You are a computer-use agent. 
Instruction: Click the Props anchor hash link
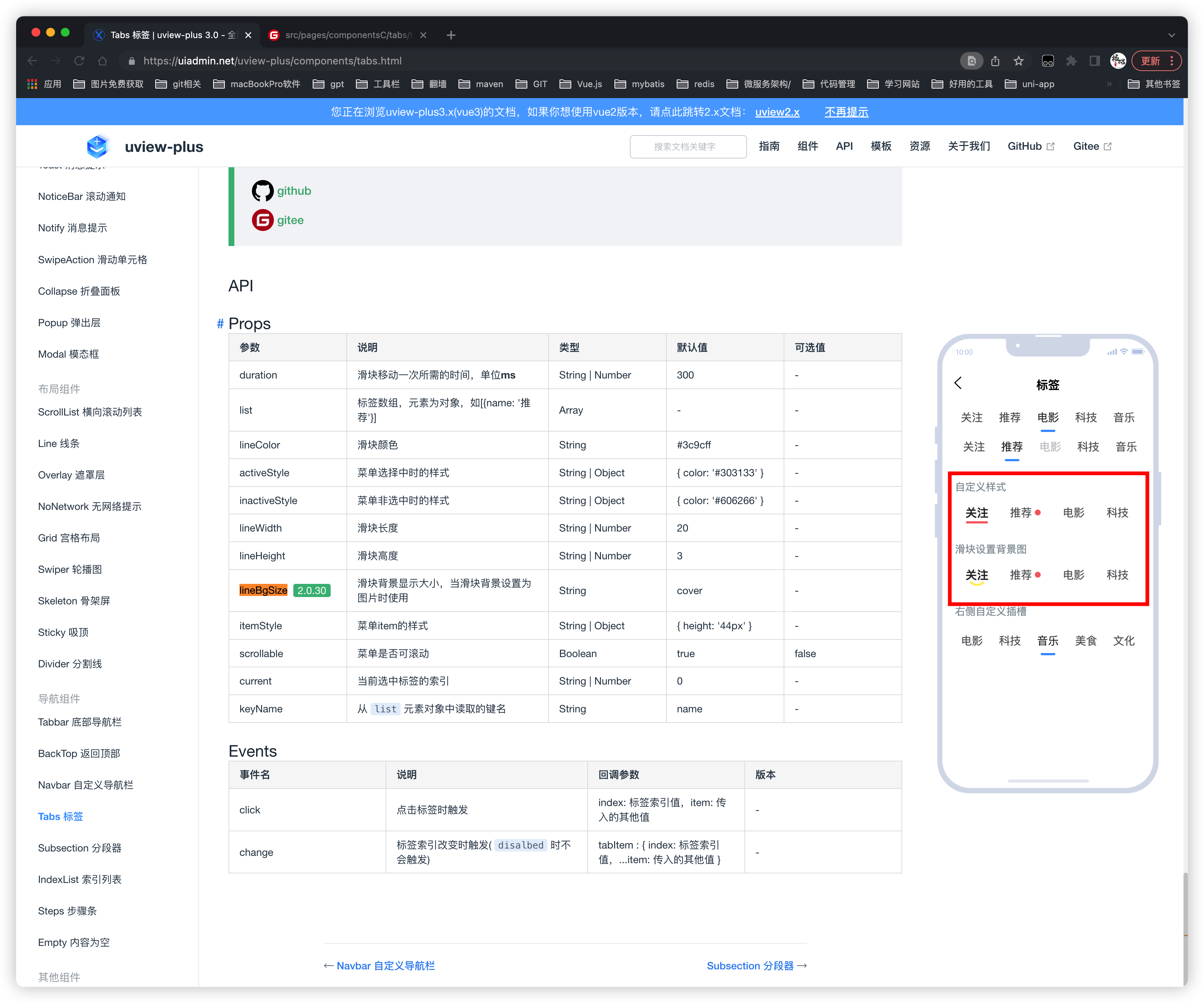[220, 324]
